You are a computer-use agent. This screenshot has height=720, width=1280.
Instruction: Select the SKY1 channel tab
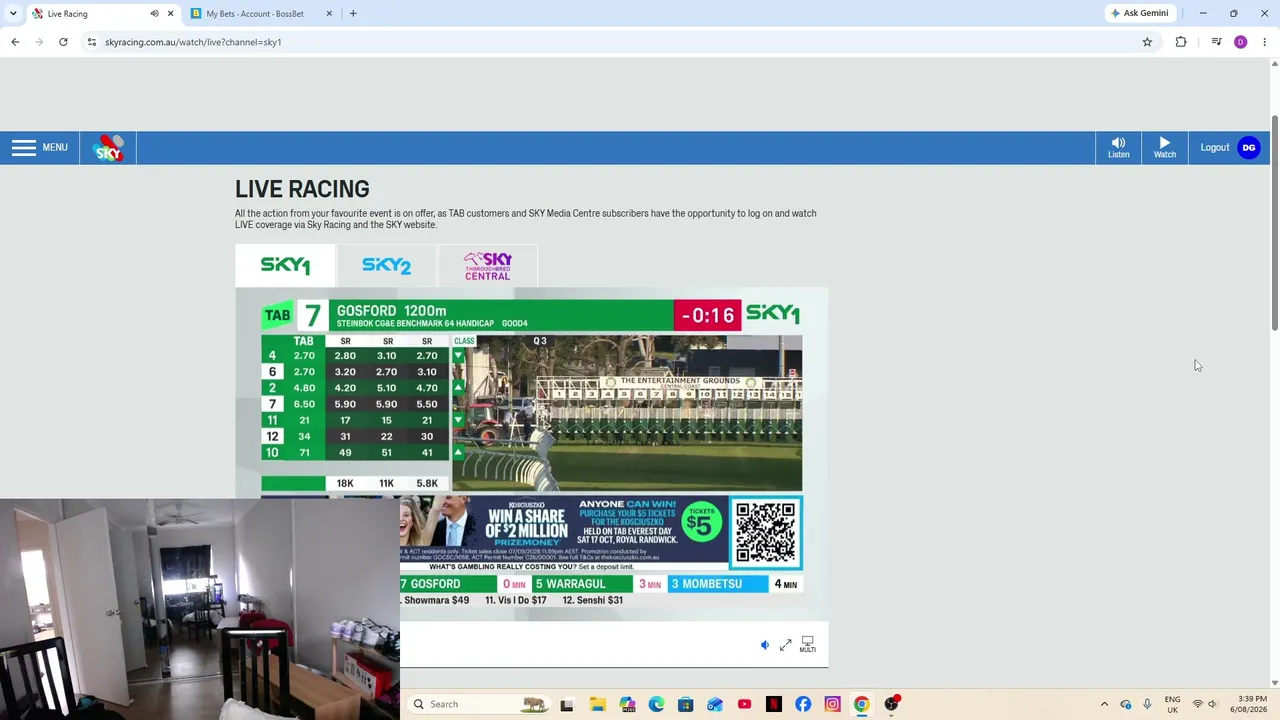[285, 266]
